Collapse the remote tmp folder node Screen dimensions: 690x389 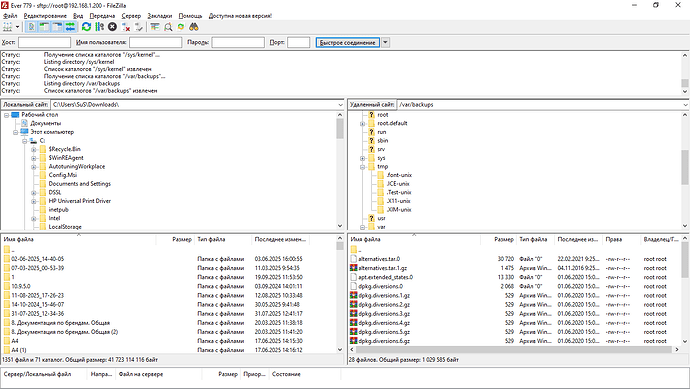[x=362, y=167]
